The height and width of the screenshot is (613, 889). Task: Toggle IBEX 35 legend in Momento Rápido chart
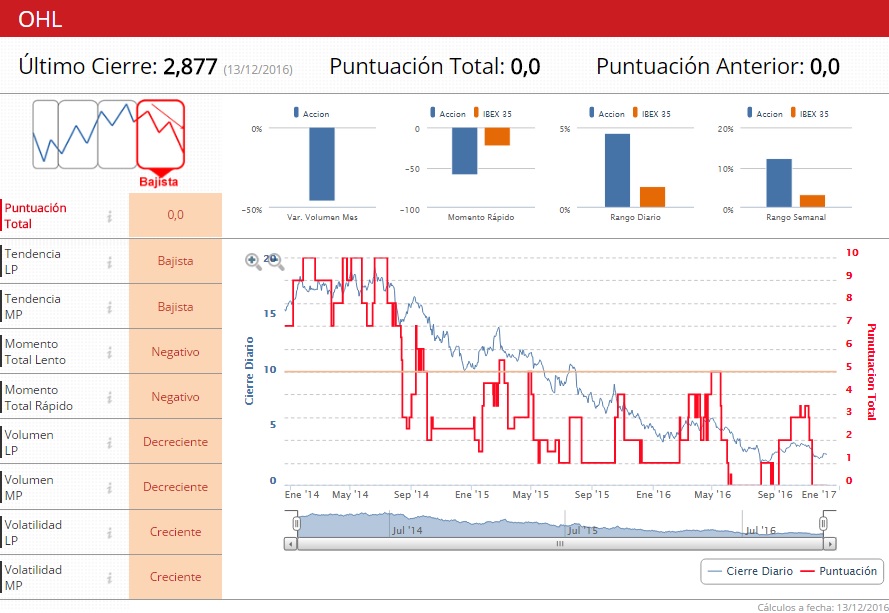tap(493, 113)
